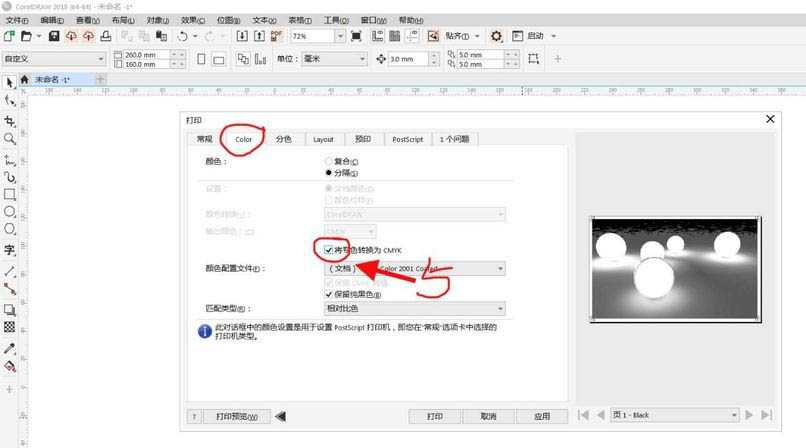
Task: Uncheck the convert spot colors to CMYK checkbox
Action: pos(331,249)
